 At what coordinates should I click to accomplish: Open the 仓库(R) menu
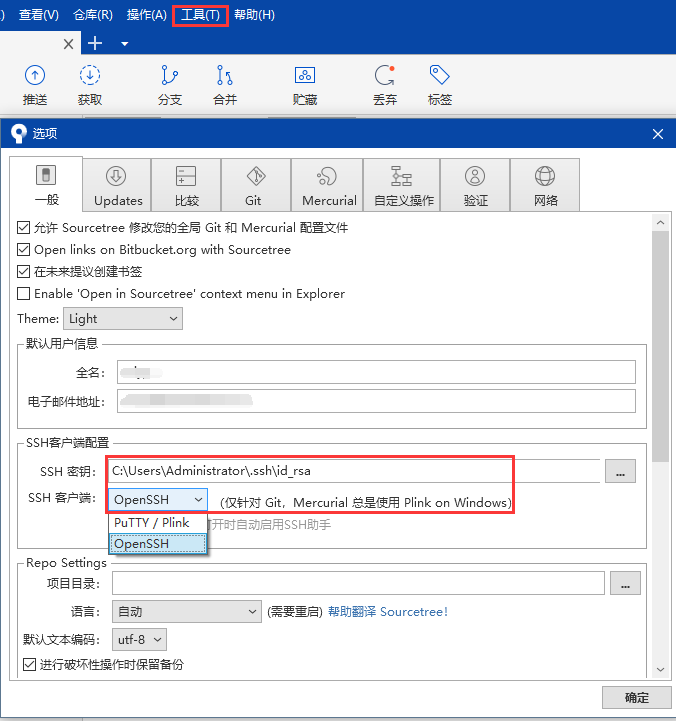click(x=93, y=15)
